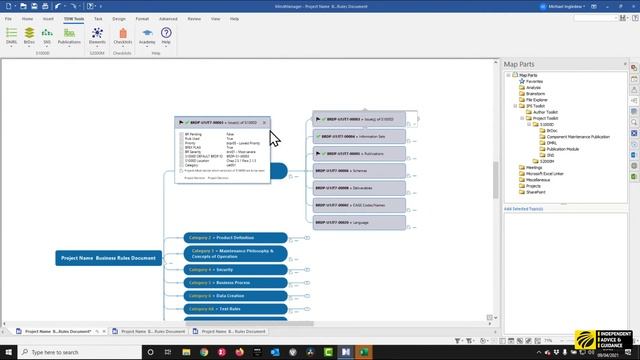
Task: Click the Redo arrow in title bar
Action: coord(73,6)
